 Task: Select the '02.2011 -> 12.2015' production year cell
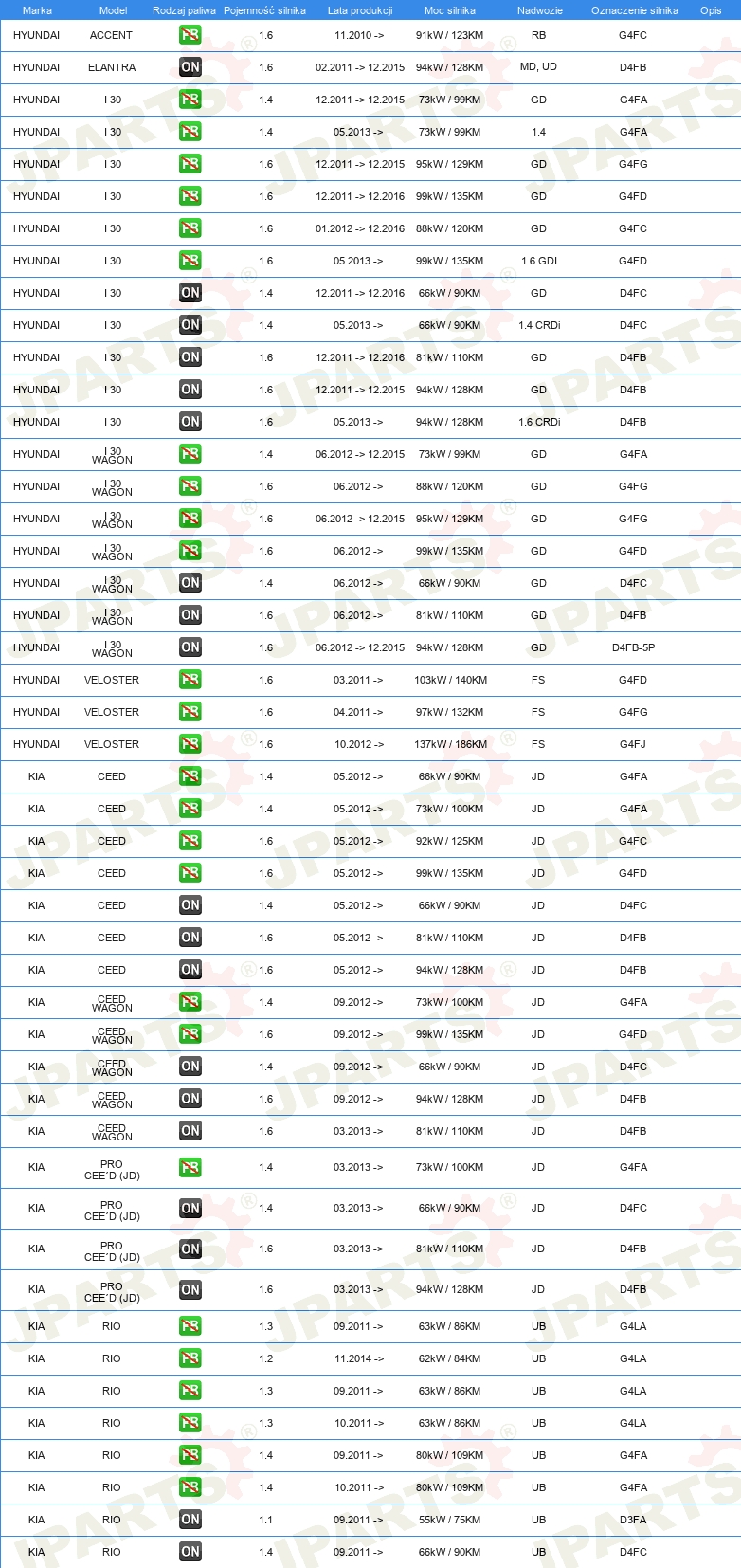360,67
